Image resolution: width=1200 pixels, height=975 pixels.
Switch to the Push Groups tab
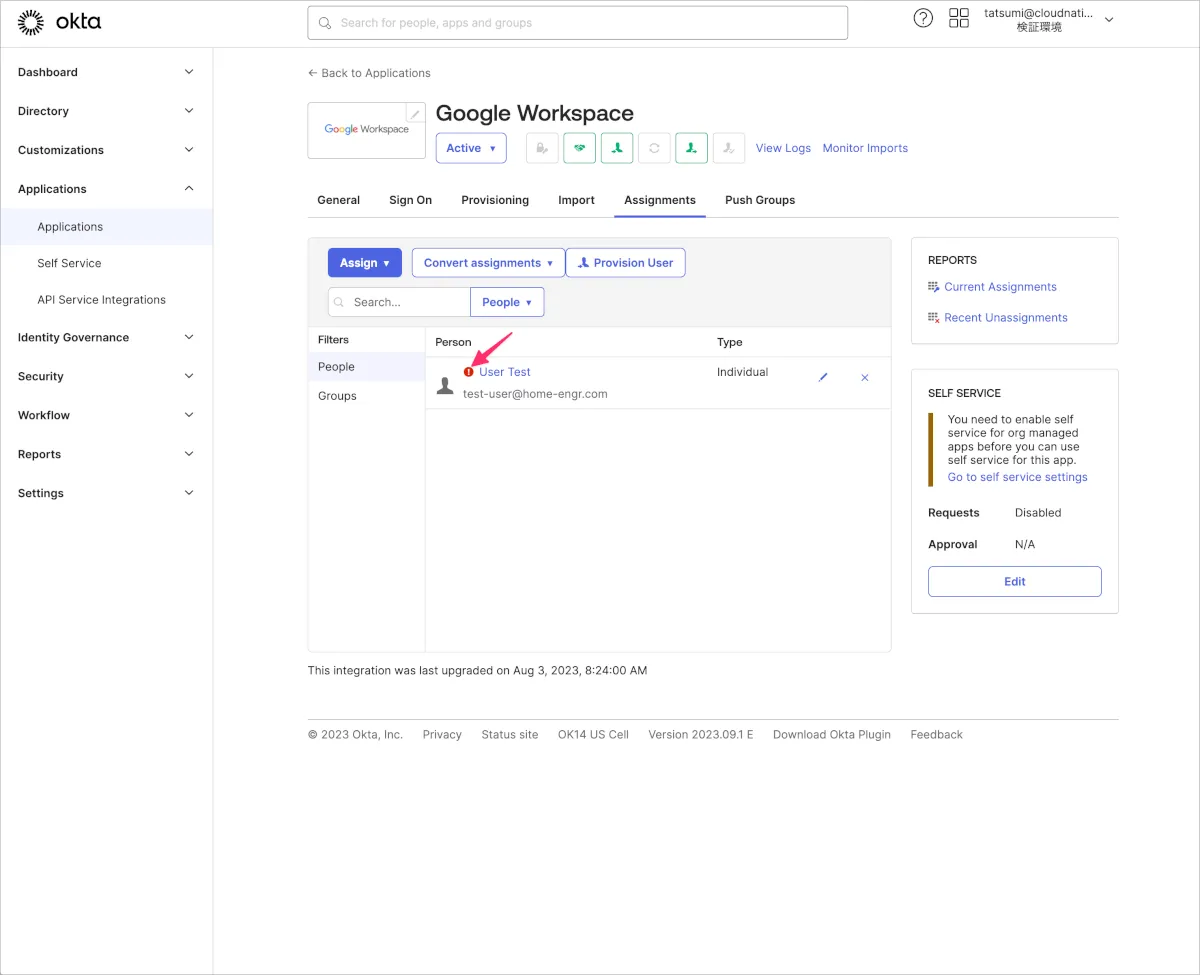pyautogui.click(x=760, y=200)
